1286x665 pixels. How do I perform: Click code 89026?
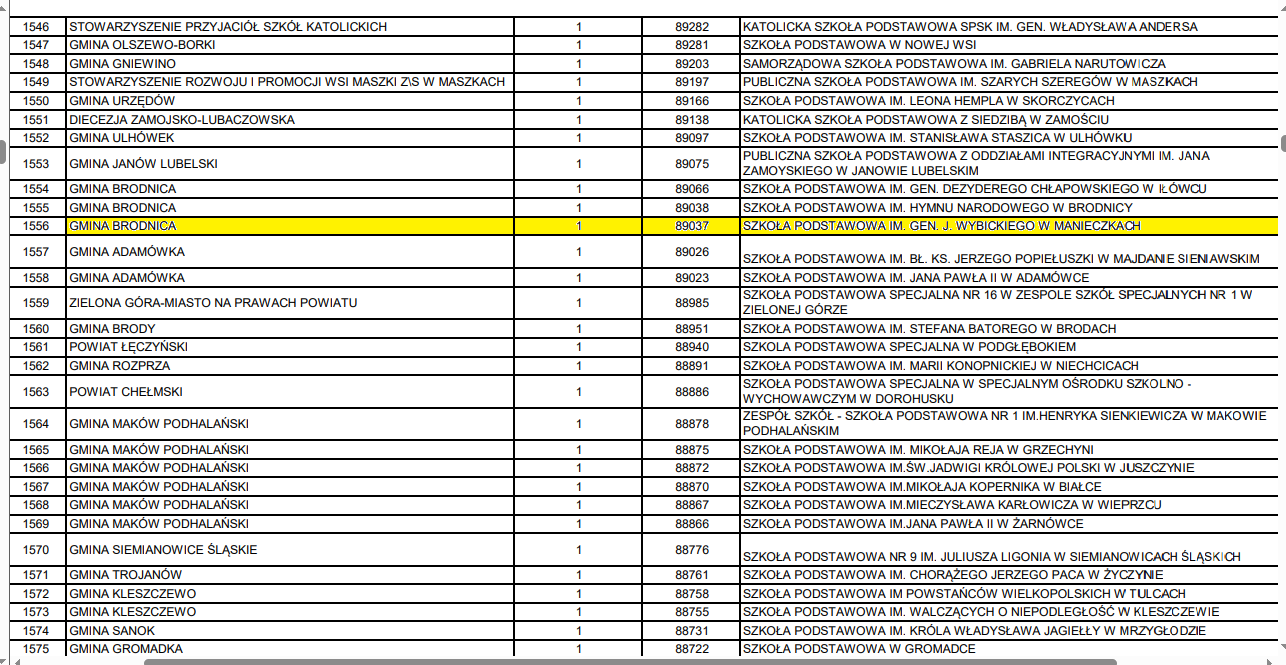click(691, 252)
